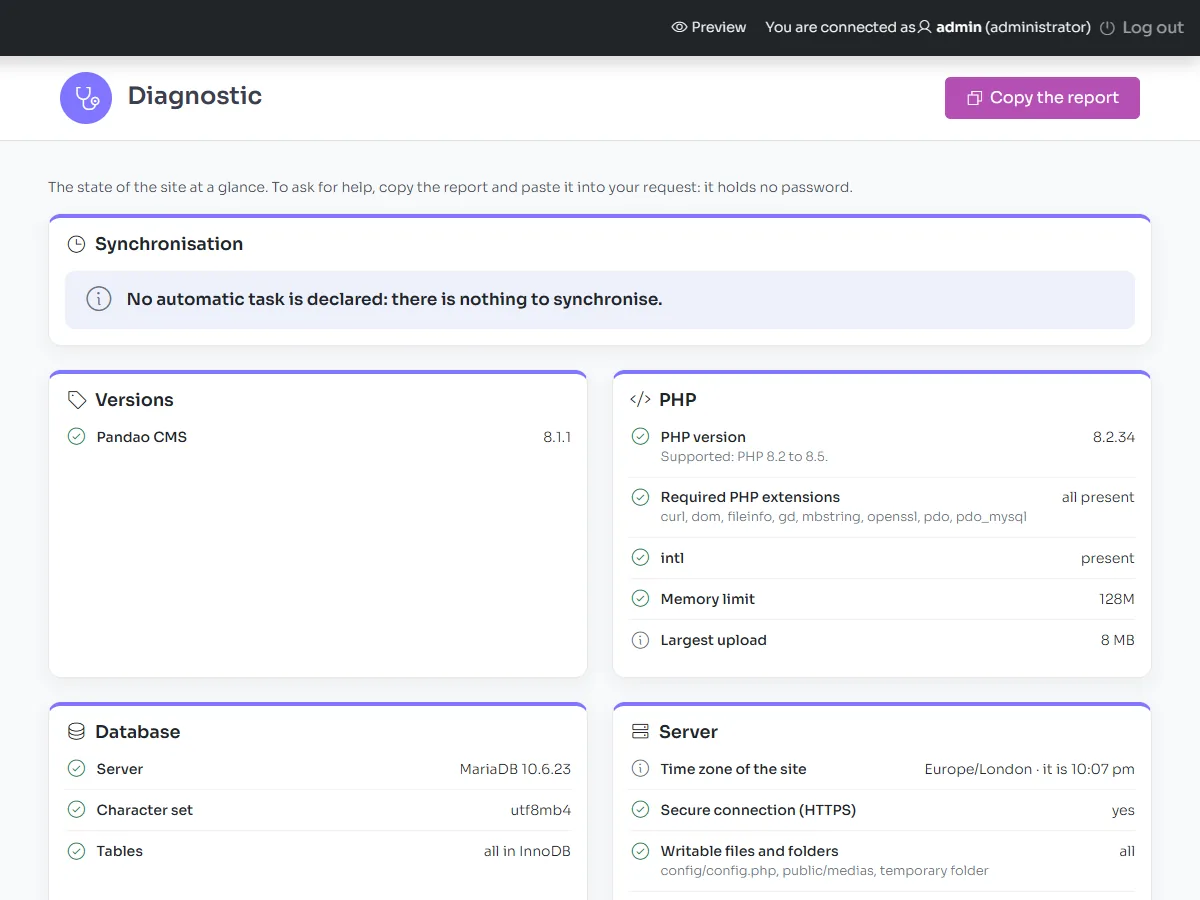The width and height of the screenshot is (1200, 900).
Task: Click the check icon beside PHP version
Action: [x=640, y=437]
